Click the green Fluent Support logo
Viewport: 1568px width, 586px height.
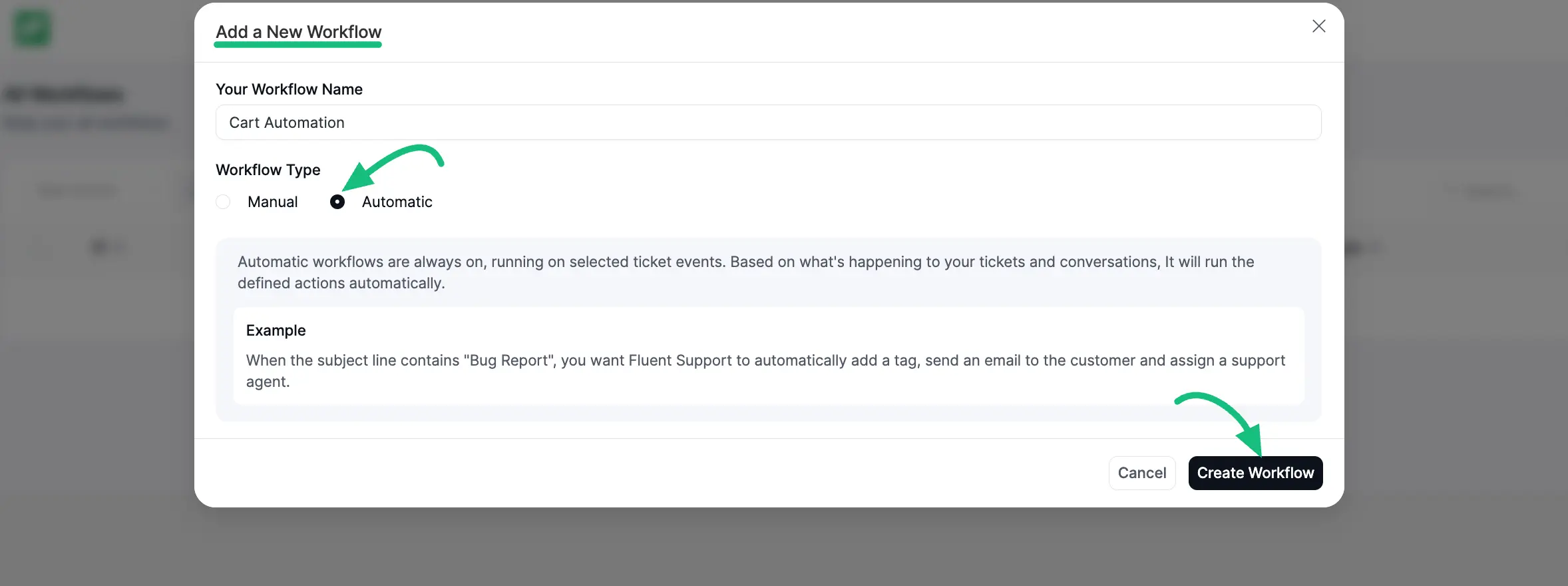pos(32,29)
